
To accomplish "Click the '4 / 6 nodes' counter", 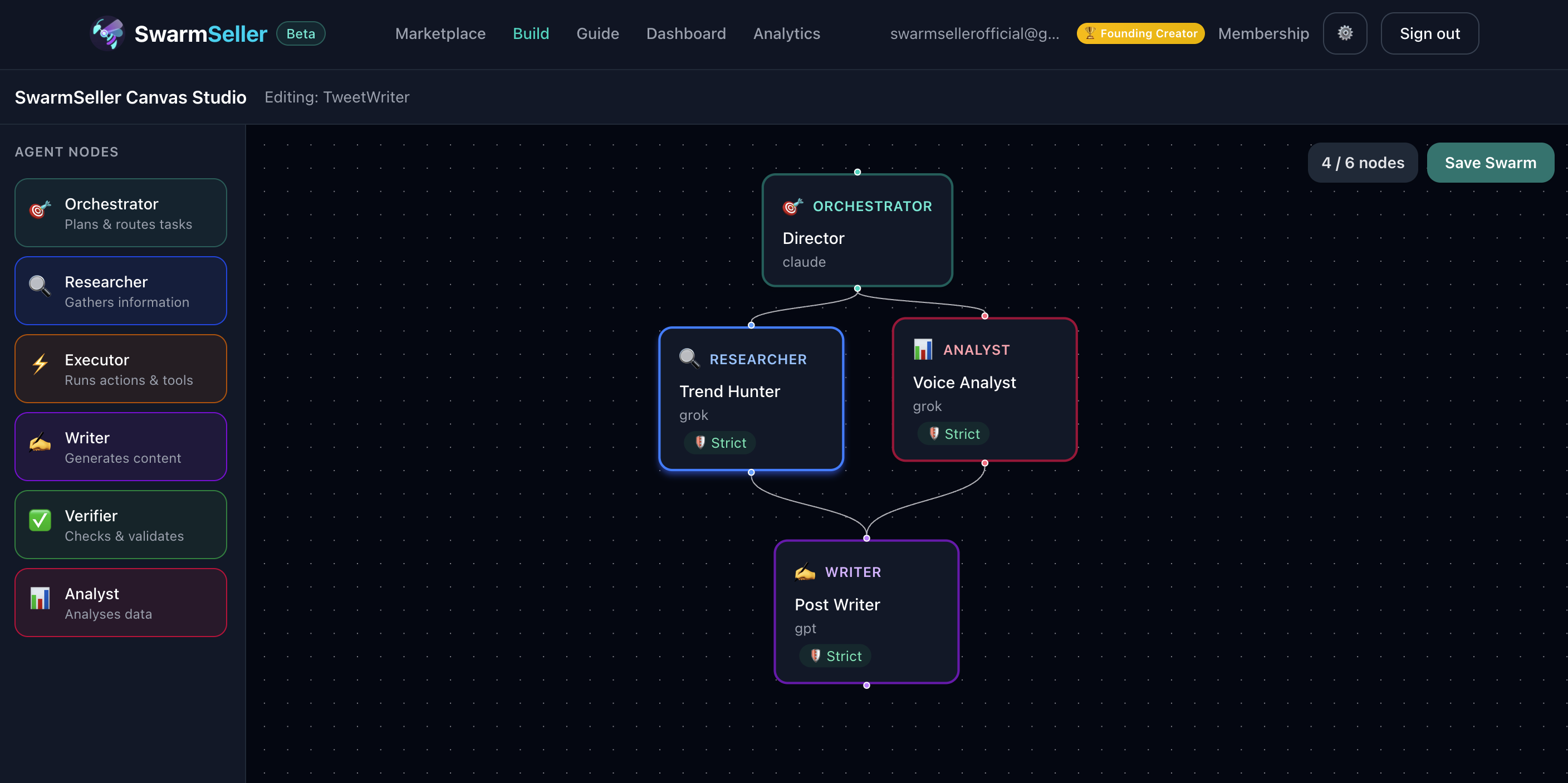I will click(1363, 163).
